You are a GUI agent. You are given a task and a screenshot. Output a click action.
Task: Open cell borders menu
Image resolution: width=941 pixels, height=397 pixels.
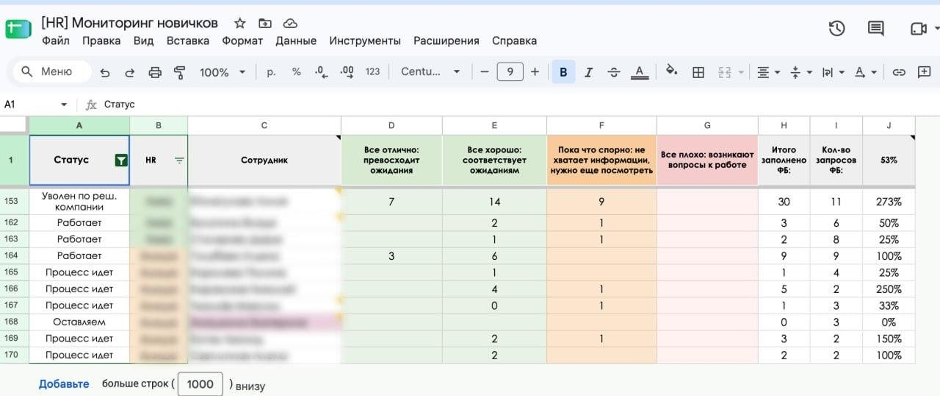(698, 73)
